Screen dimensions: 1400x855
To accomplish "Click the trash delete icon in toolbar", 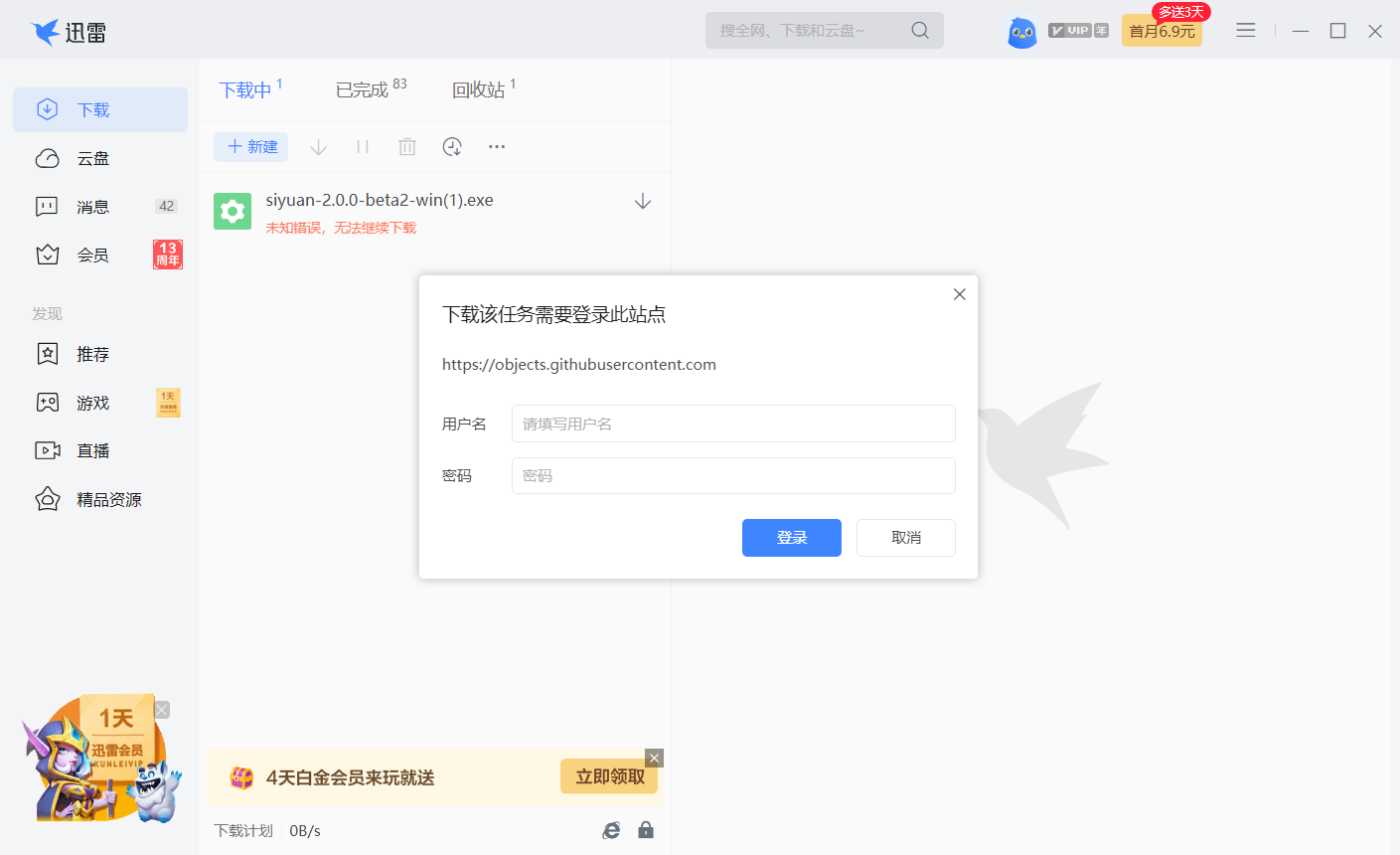I will (407, 147).
